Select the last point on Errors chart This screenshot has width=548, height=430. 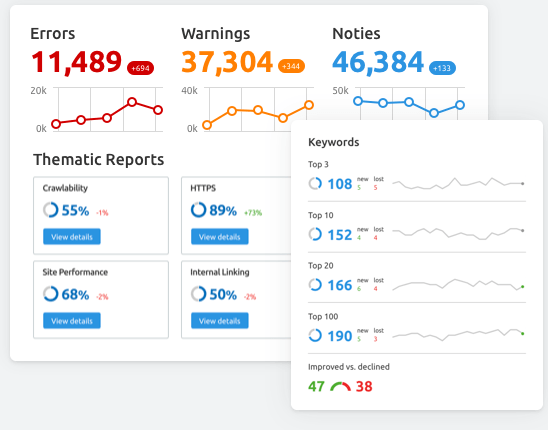tap(158, 110)
